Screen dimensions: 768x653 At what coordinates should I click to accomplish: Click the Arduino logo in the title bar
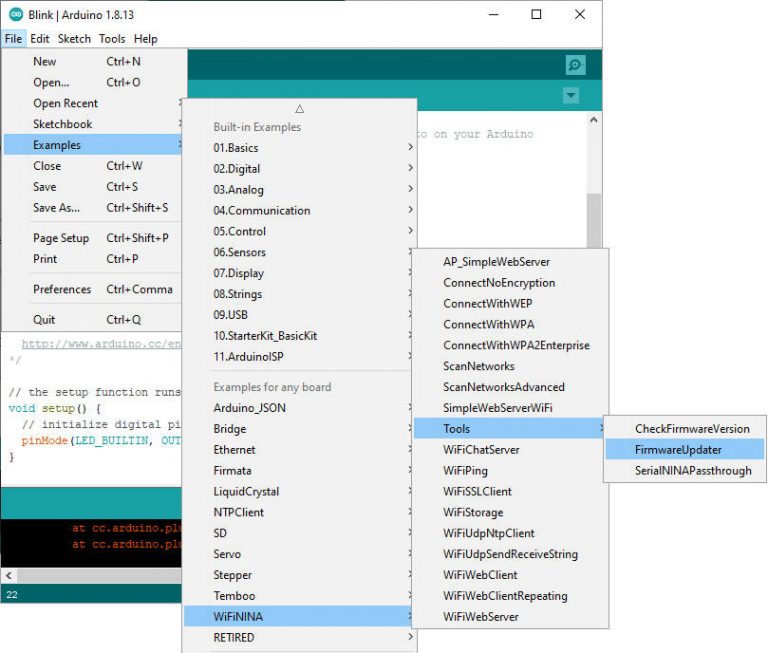point(16,15)
